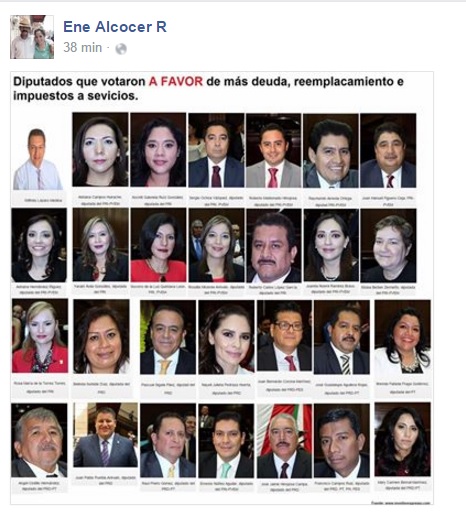Select photo of blonde woman in red blazer
Image resolution: width=466 pixels, height=519 pixels.
pos(40,336)
